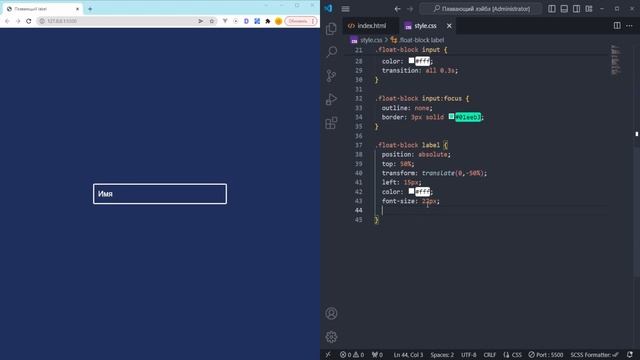
Task: Open color picker for #fff on line 28
Action: [x=411, y=60]
